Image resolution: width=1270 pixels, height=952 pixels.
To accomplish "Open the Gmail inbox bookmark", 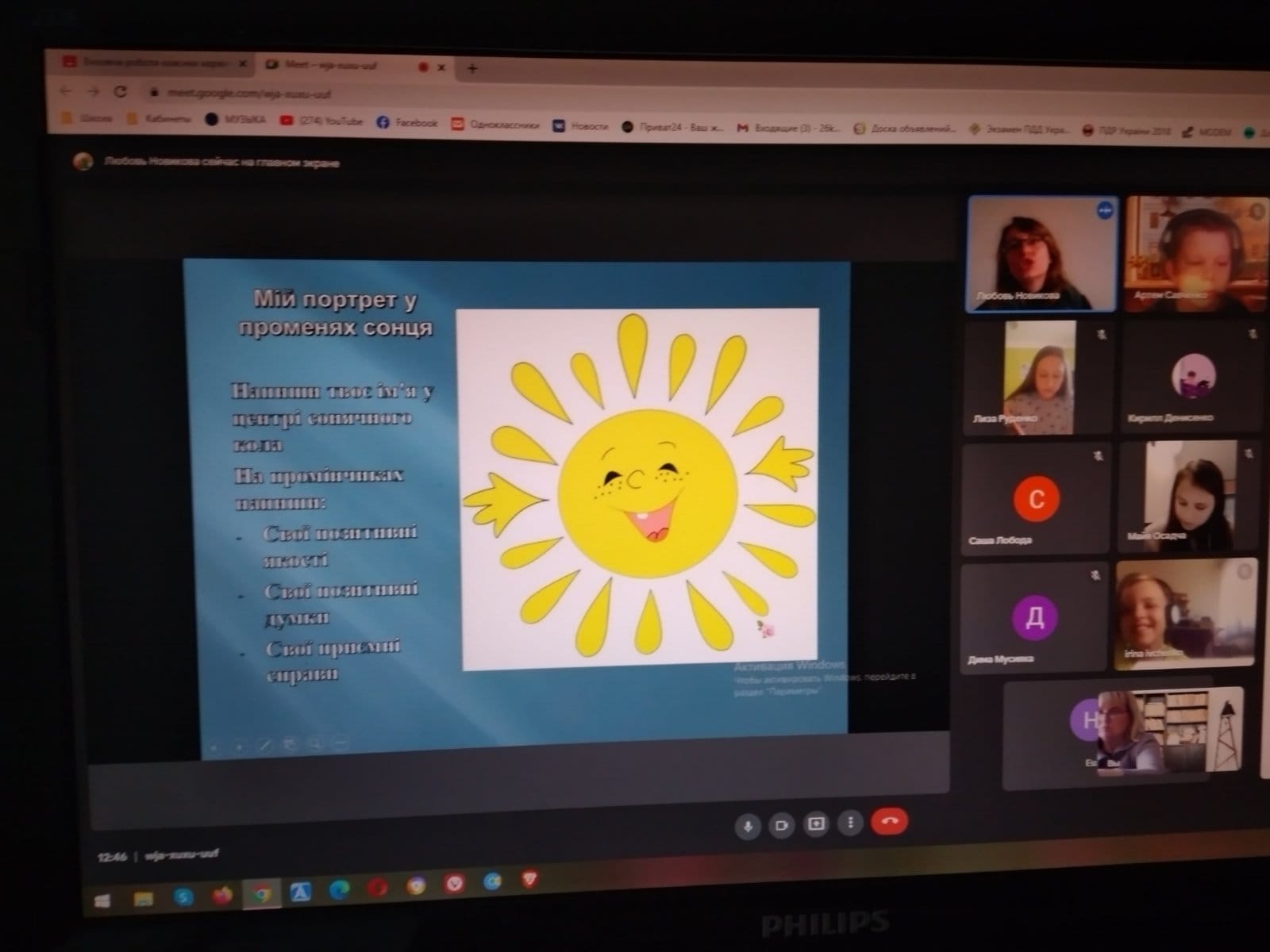I will [x=788, y=128].
